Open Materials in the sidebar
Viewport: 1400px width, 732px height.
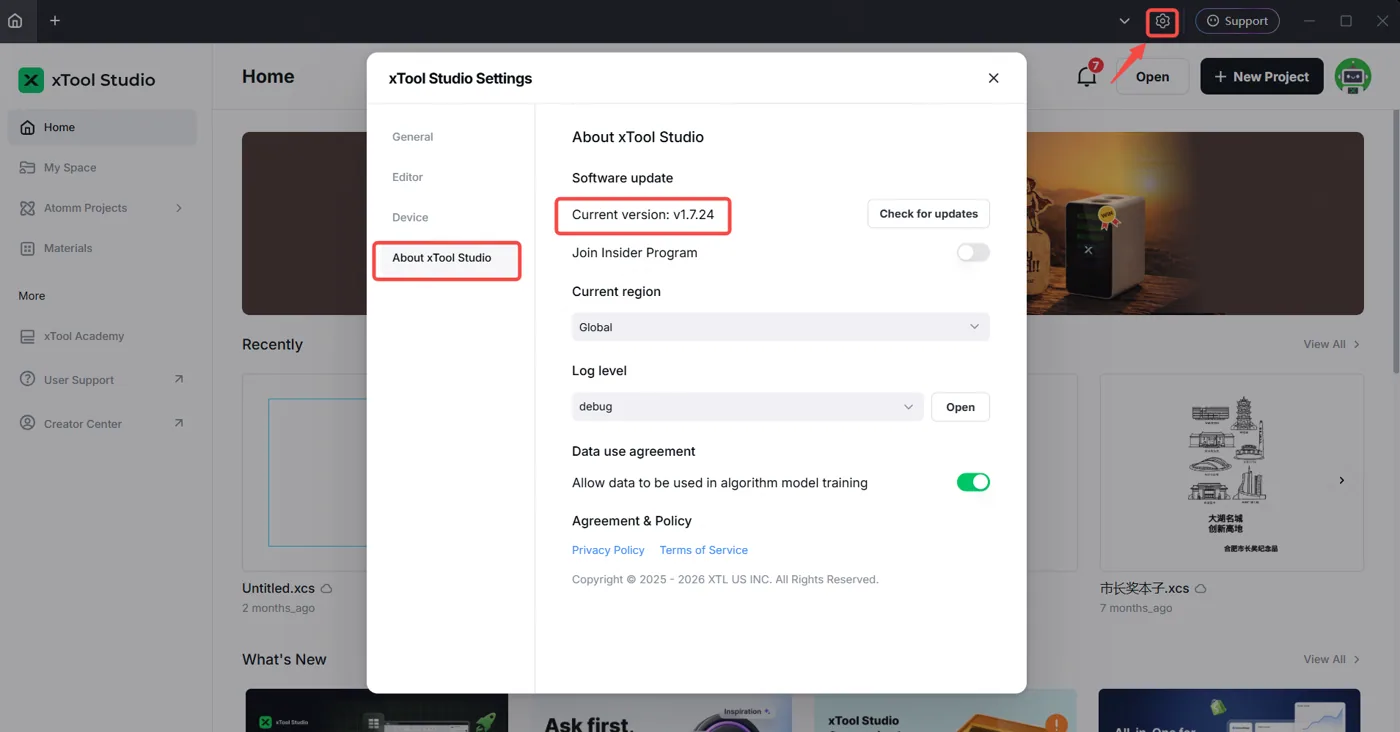tap(102, 248)
